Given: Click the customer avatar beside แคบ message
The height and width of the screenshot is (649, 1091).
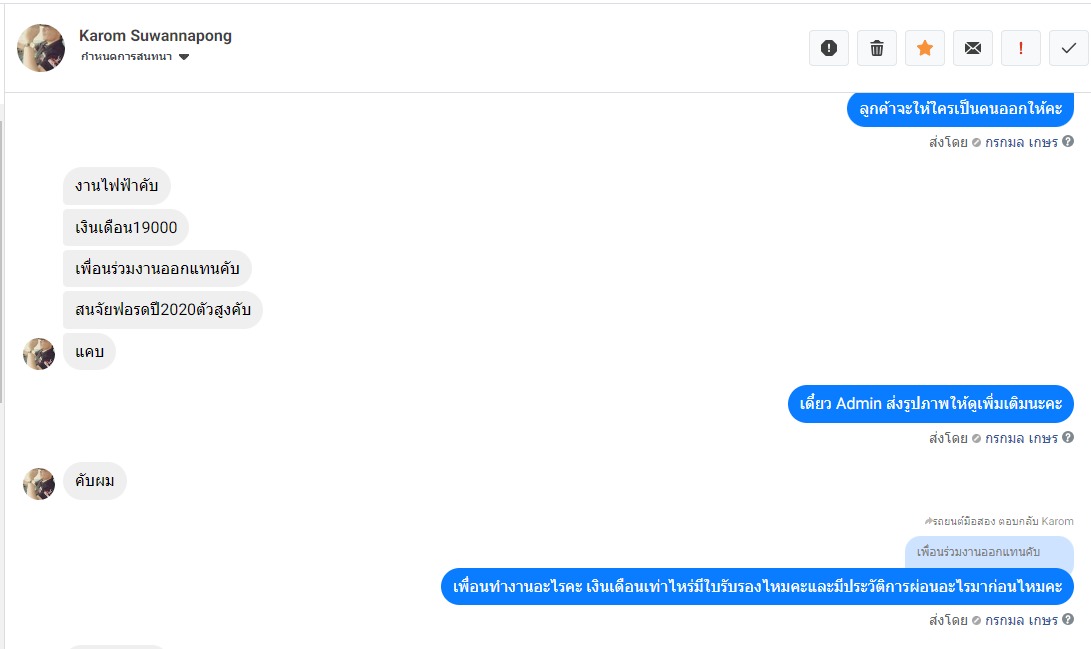Looking at the screenshot, I should point(39,354).
